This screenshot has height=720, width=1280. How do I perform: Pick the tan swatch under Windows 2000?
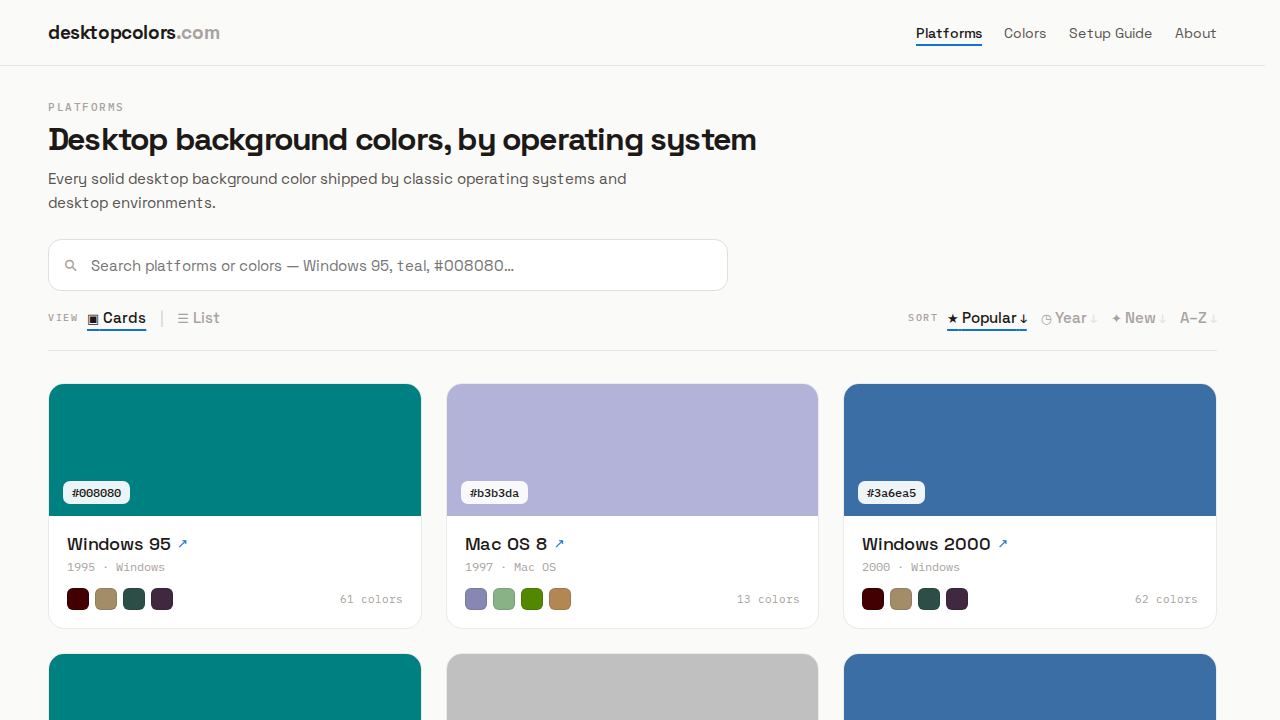pos(901,599)
